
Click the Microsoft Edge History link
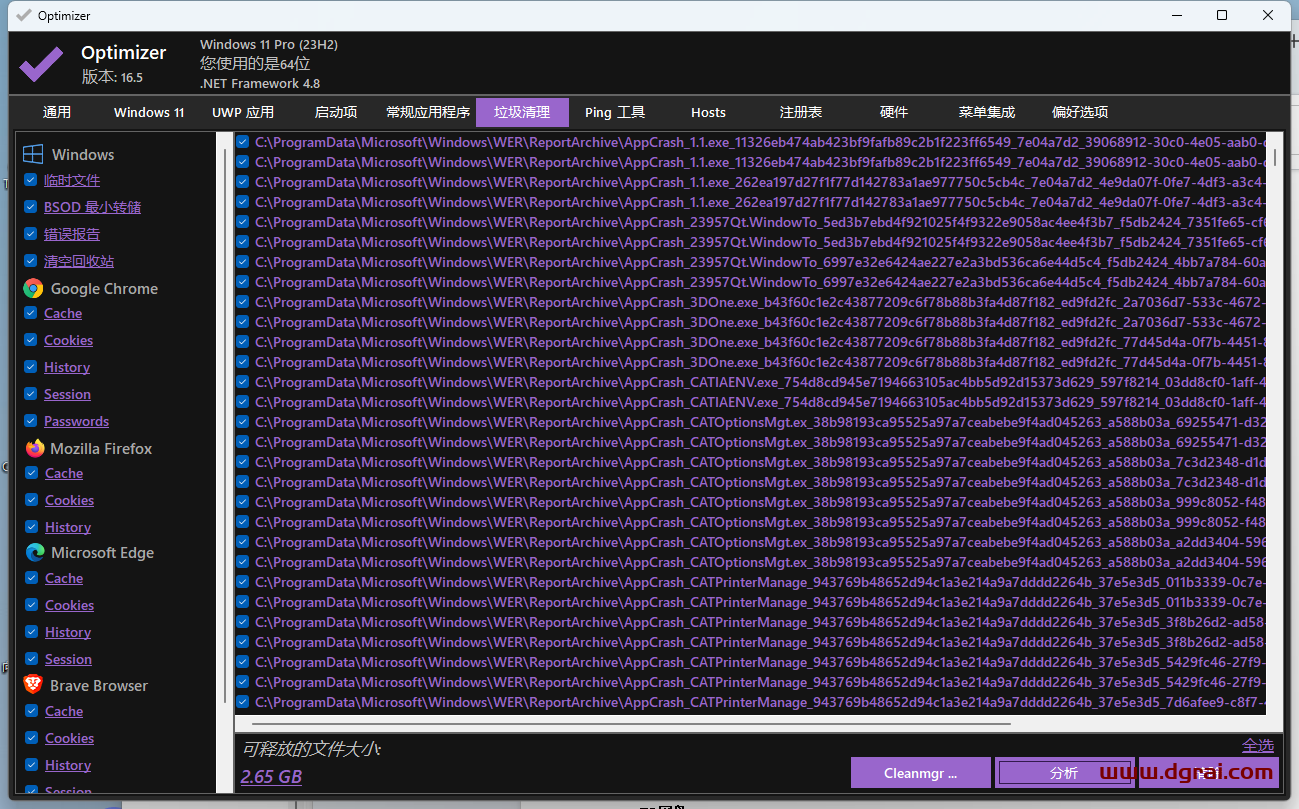point(68,632)
